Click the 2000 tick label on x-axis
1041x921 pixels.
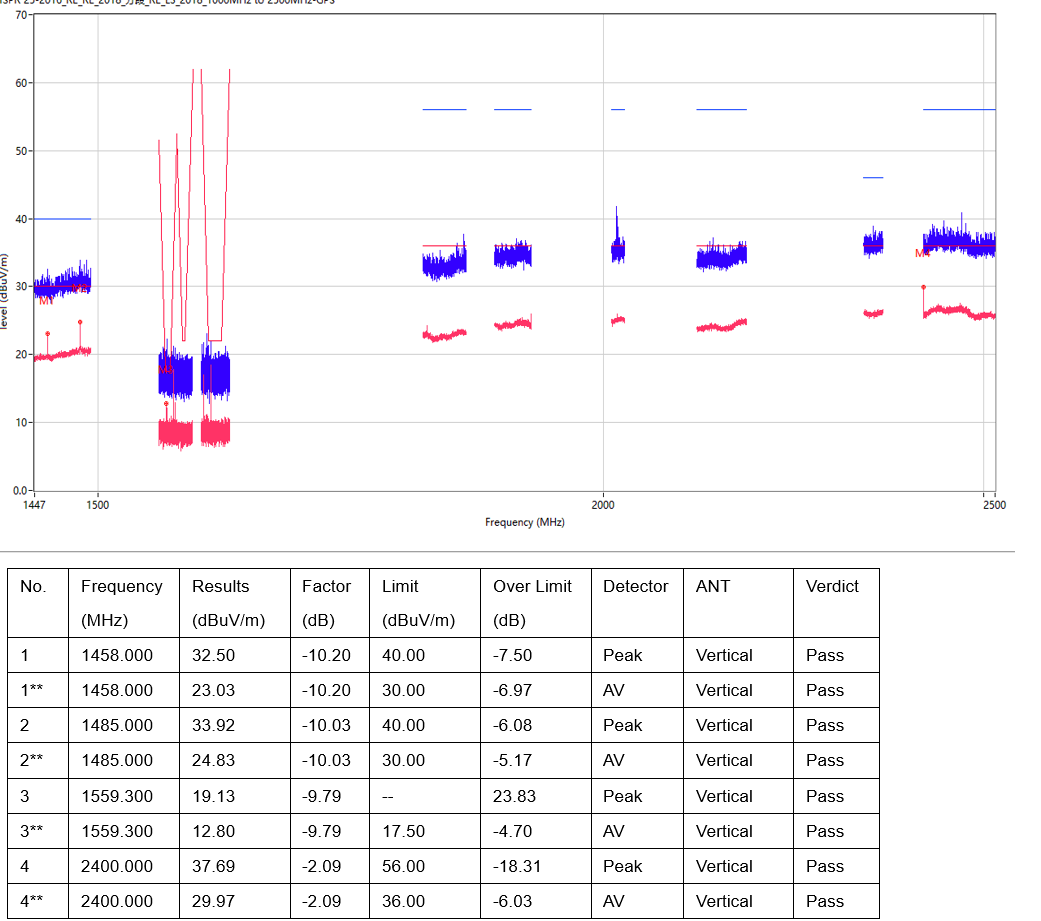603,505
